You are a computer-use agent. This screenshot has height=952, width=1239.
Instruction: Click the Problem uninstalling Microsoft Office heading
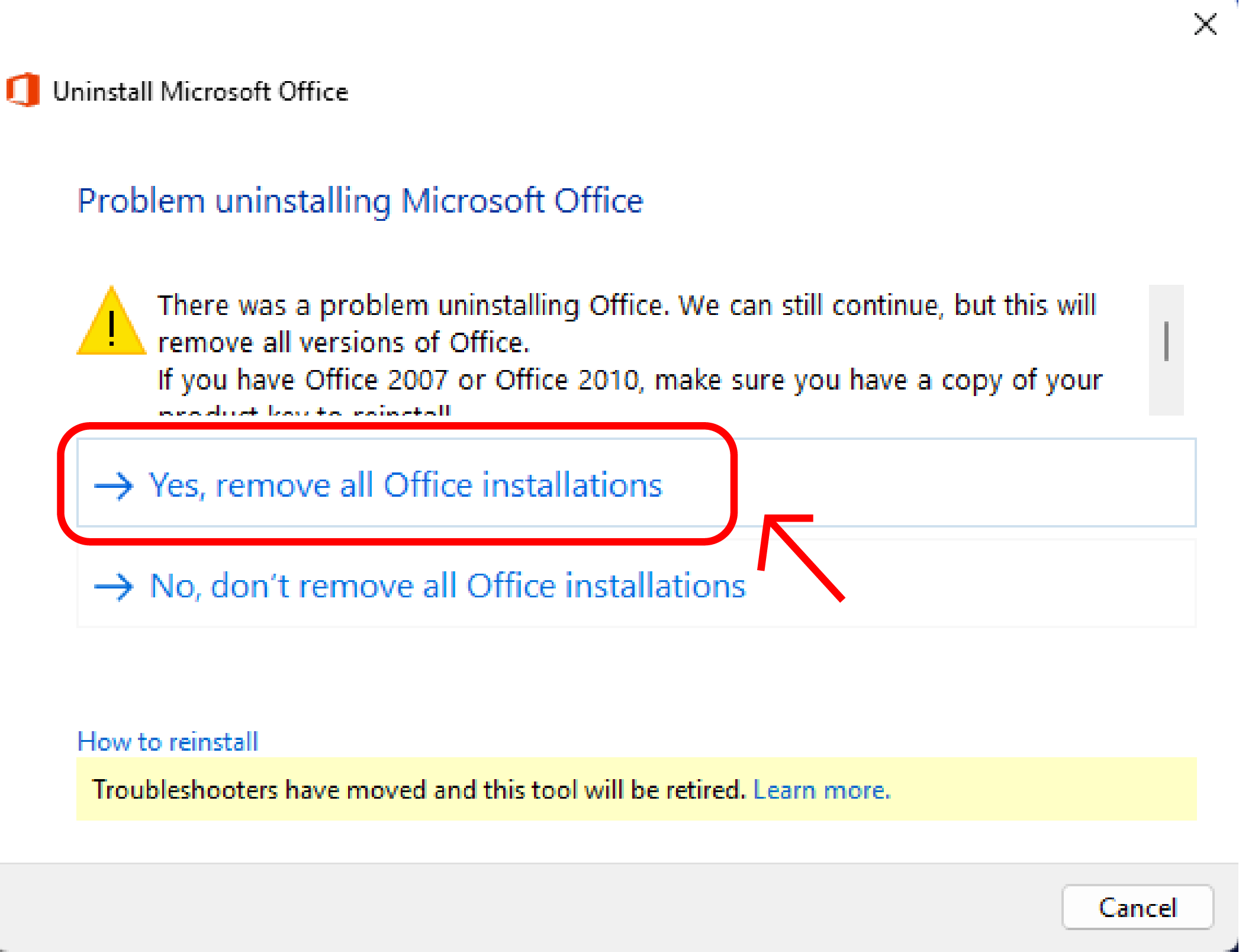pos(361,201)
